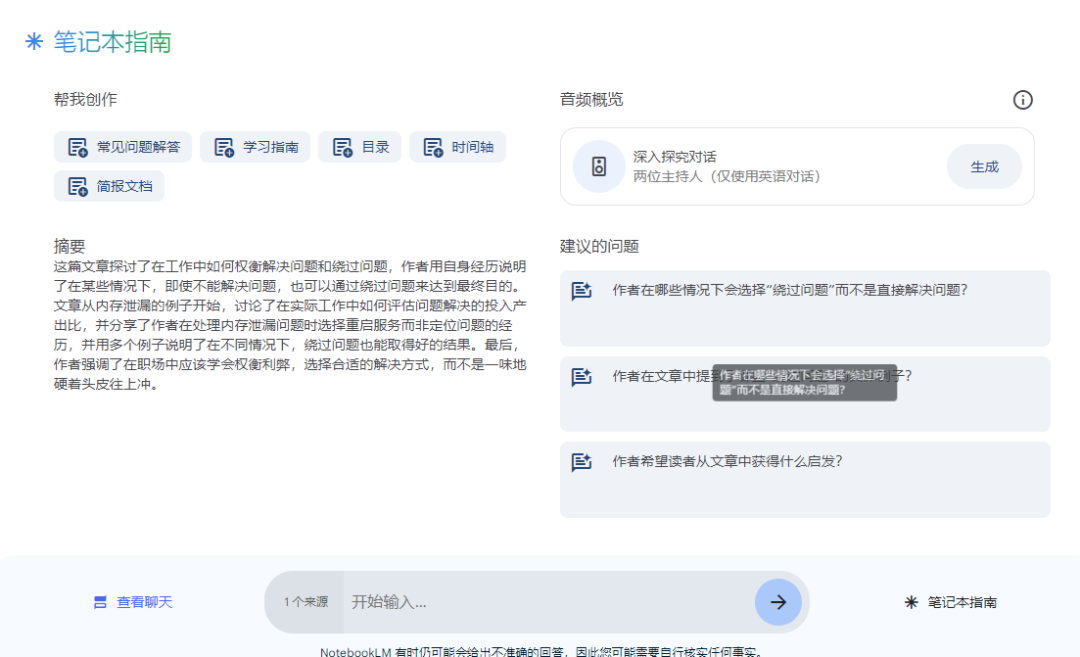Click the icon on 学习指南 chip
Viewport: 1080px width, 657px height.
[x=224, y=147]
